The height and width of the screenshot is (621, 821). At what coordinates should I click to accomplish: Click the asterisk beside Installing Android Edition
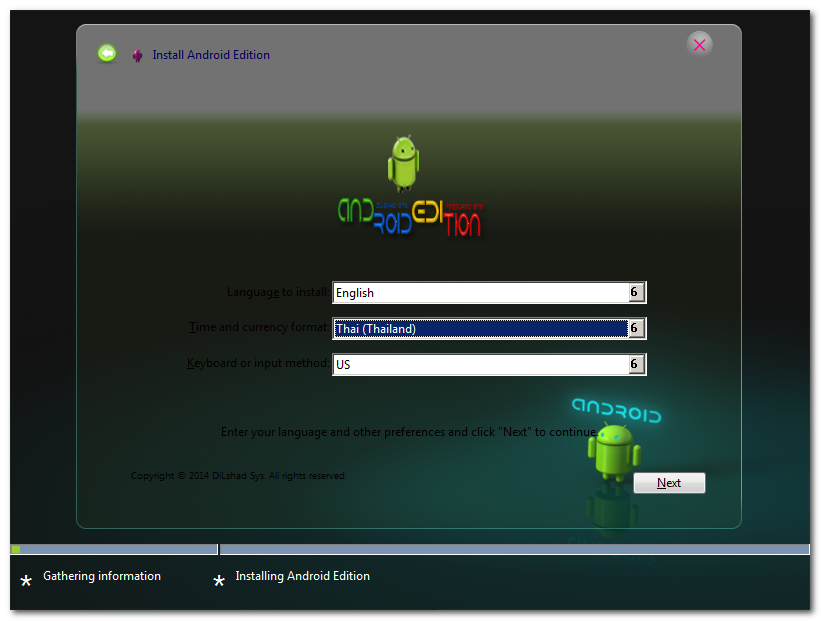(219, 580)
